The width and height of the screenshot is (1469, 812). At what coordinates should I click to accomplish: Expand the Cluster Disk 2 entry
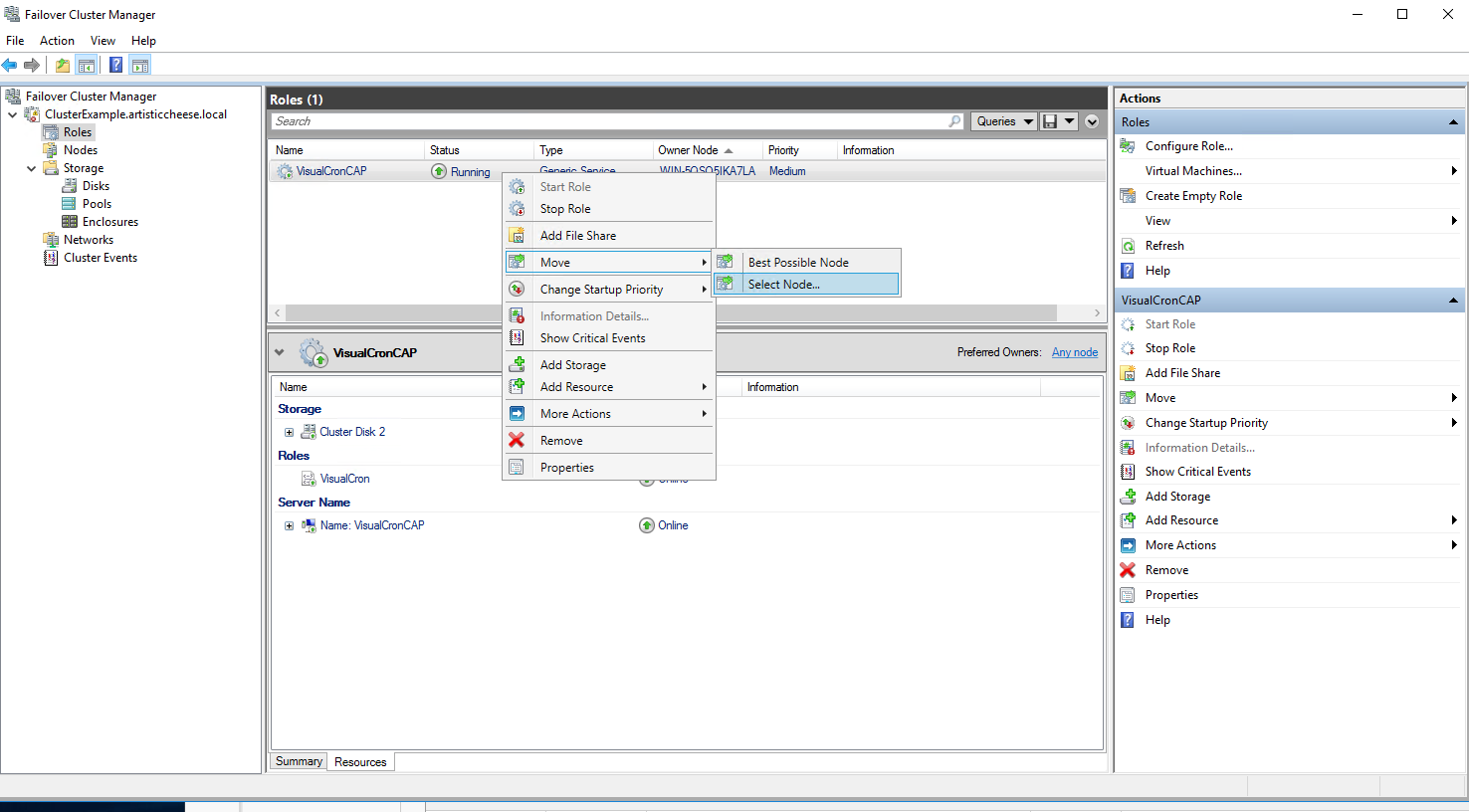[290, 432]
